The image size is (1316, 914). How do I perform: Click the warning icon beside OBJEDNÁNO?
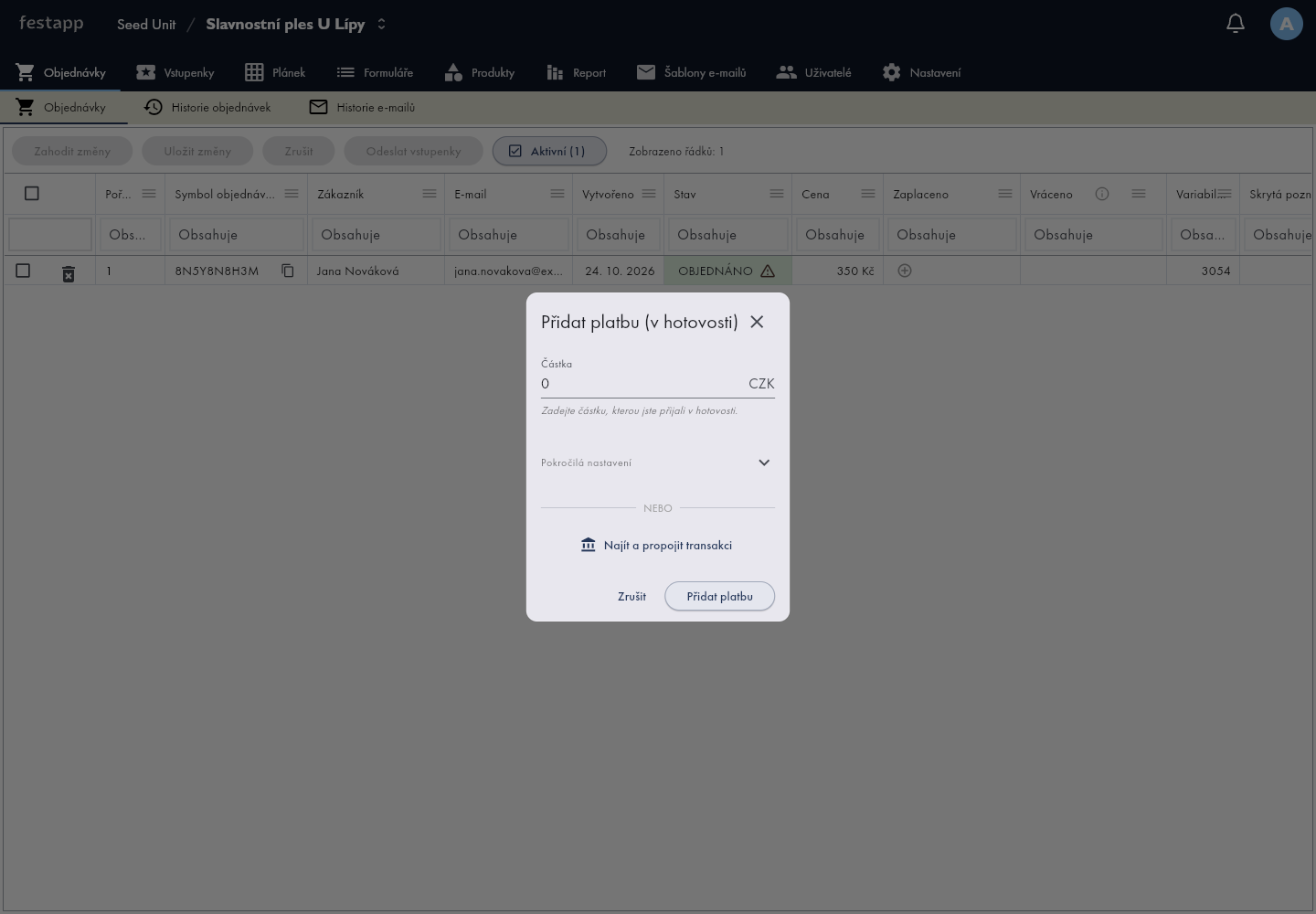coord(768,271)
